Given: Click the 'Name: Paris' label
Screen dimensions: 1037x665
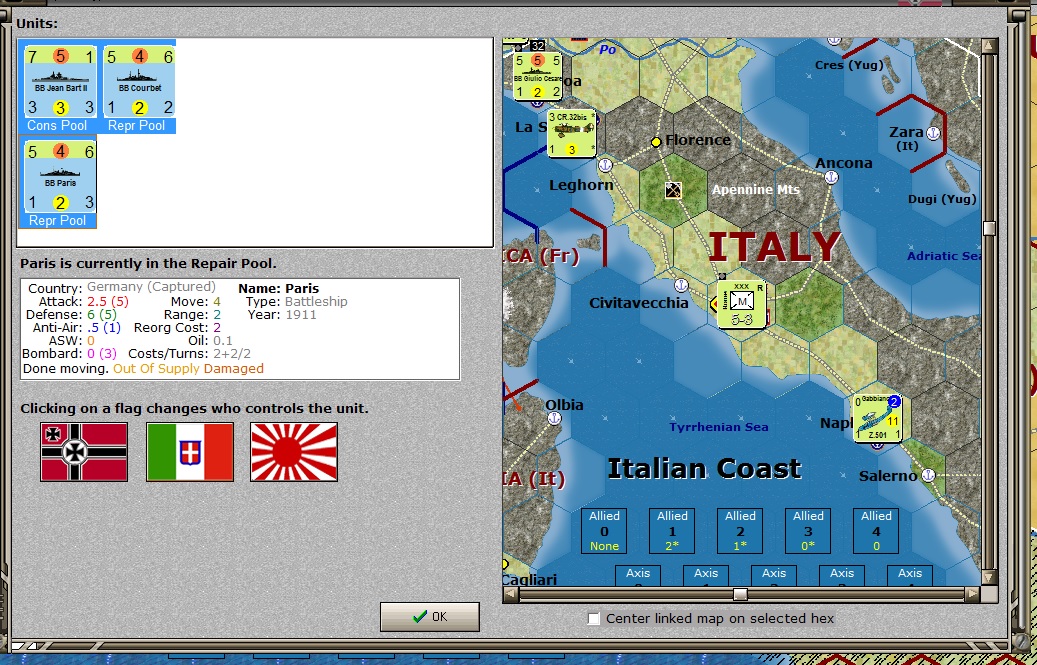Looking at the screenshot, I should (x=278, y=289).
